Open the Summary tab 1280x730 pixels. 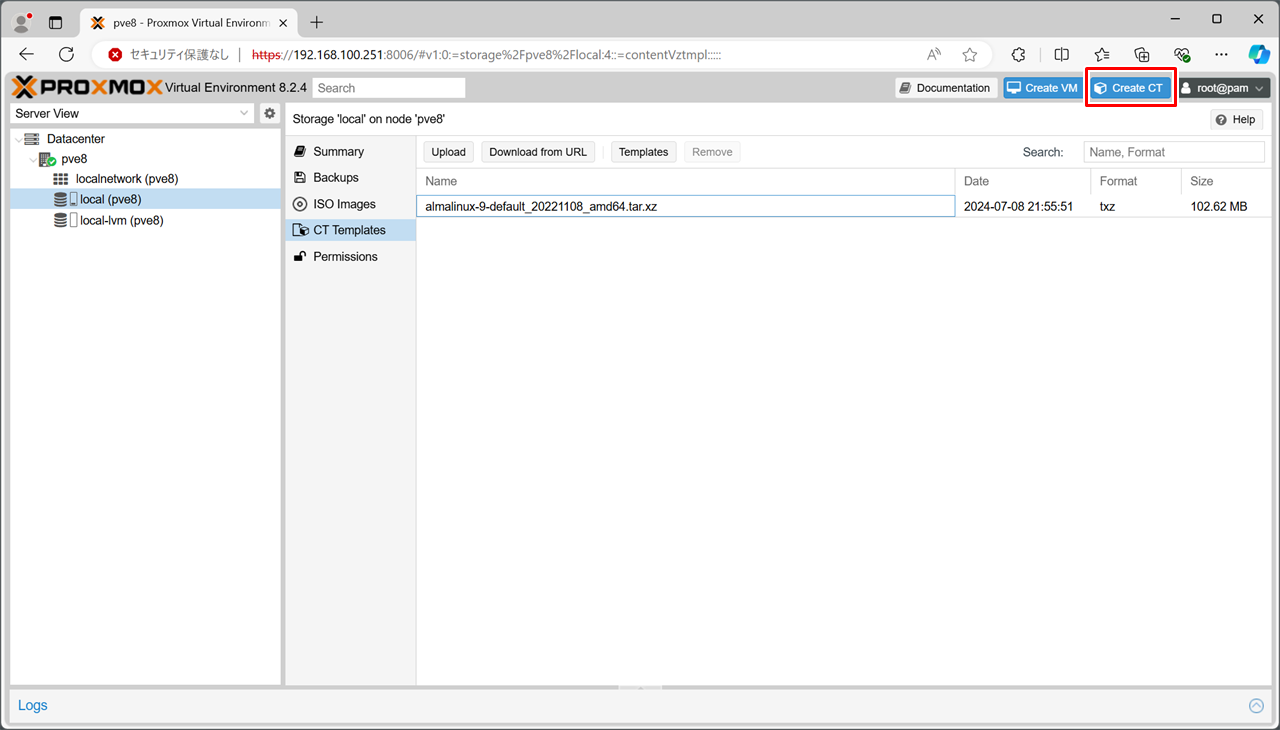point(338,152)
